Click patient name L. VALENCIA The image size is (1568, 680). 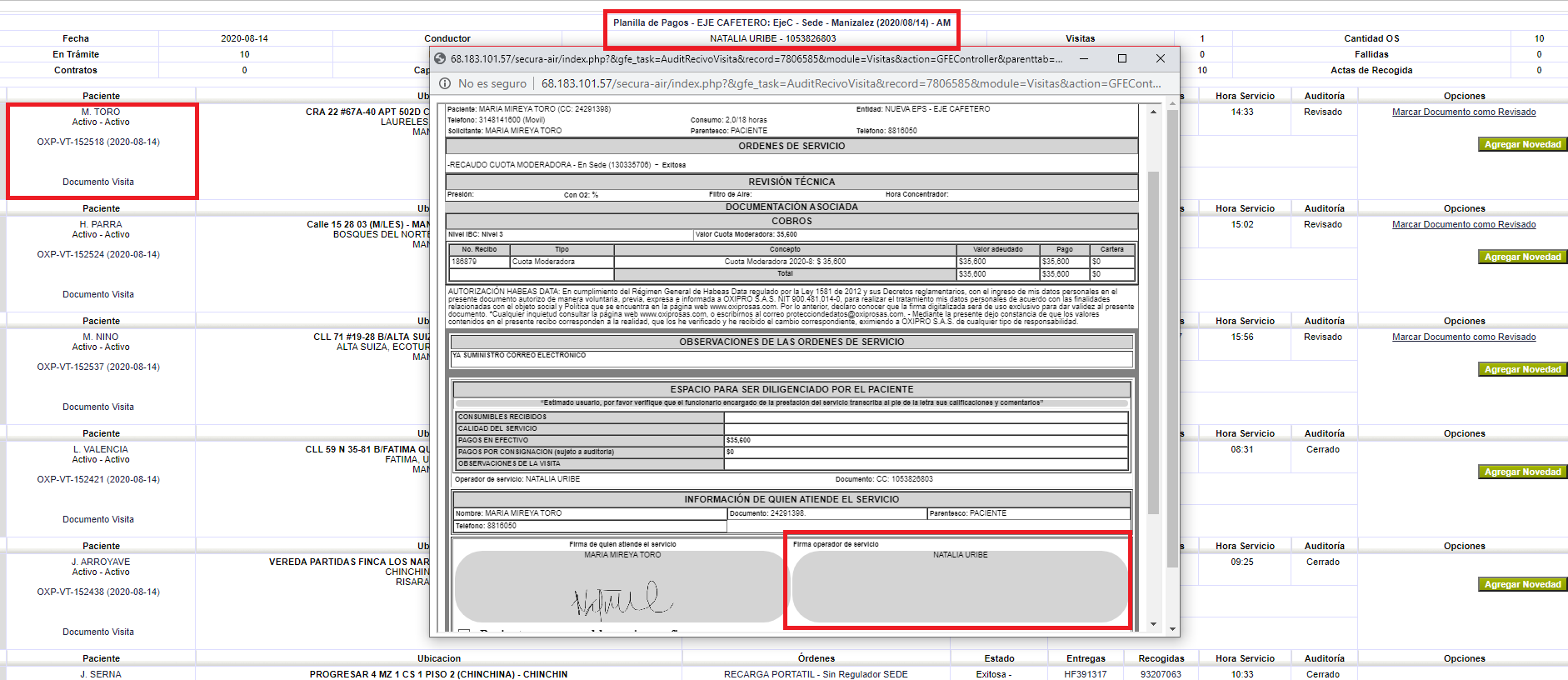(x=101, y=449)
